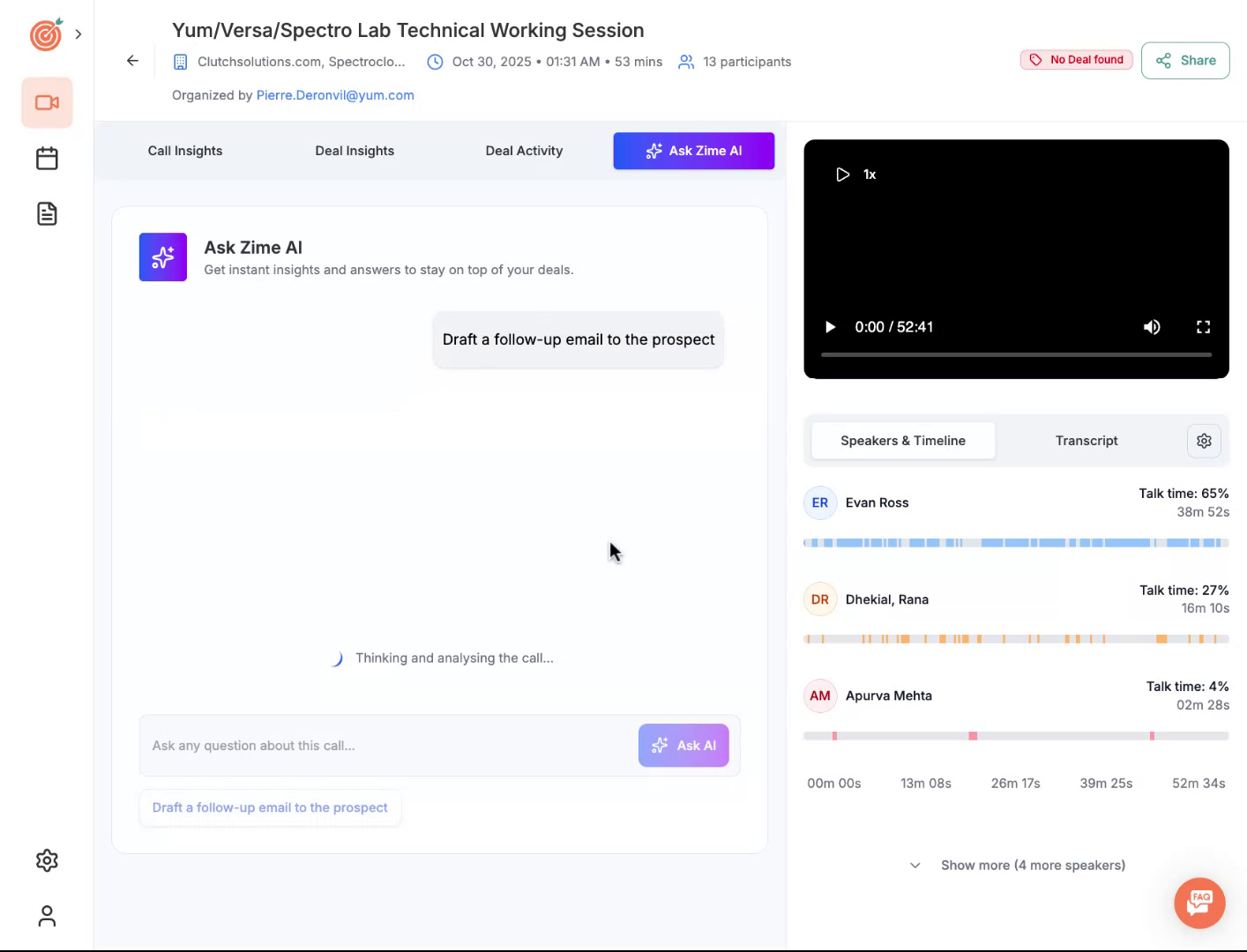Open the timeline settings gear
Image resolution: width=1247 pixels, height=952 pixels.
(x=1204, y=441)
